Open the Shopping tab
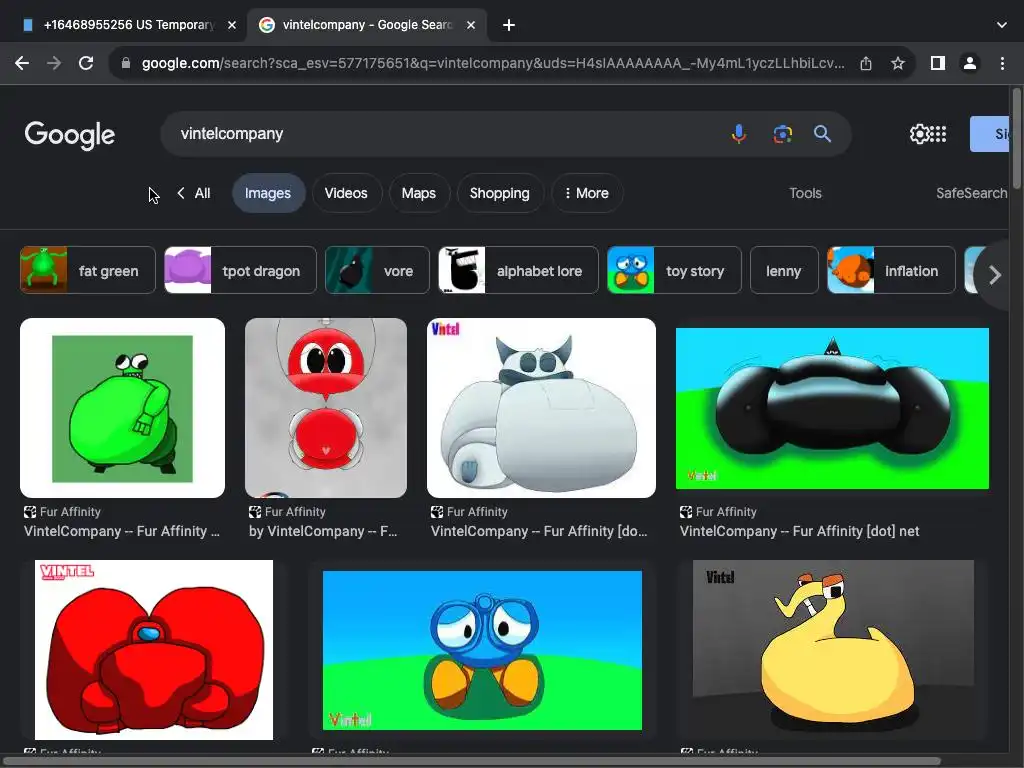This screenshot has width=1024, height=768. 500,193
